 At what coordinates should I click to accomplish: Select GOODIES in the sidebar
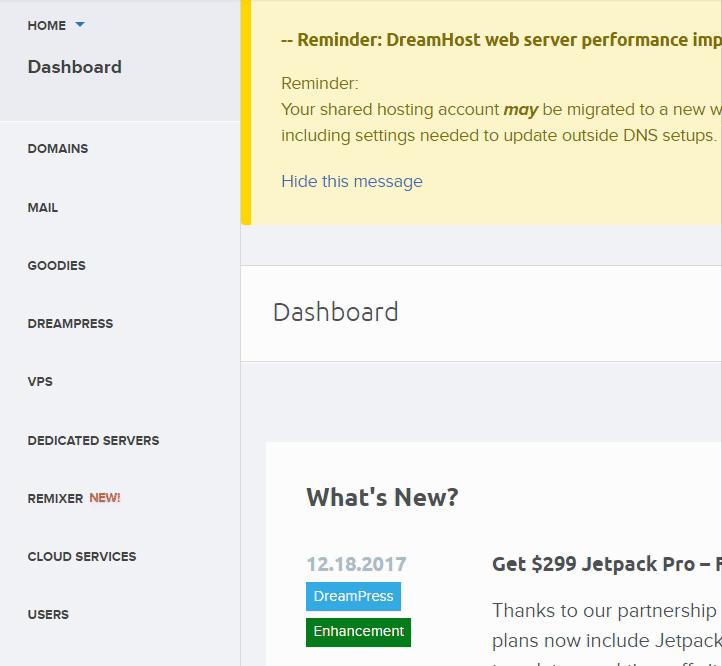click(57, 266)
